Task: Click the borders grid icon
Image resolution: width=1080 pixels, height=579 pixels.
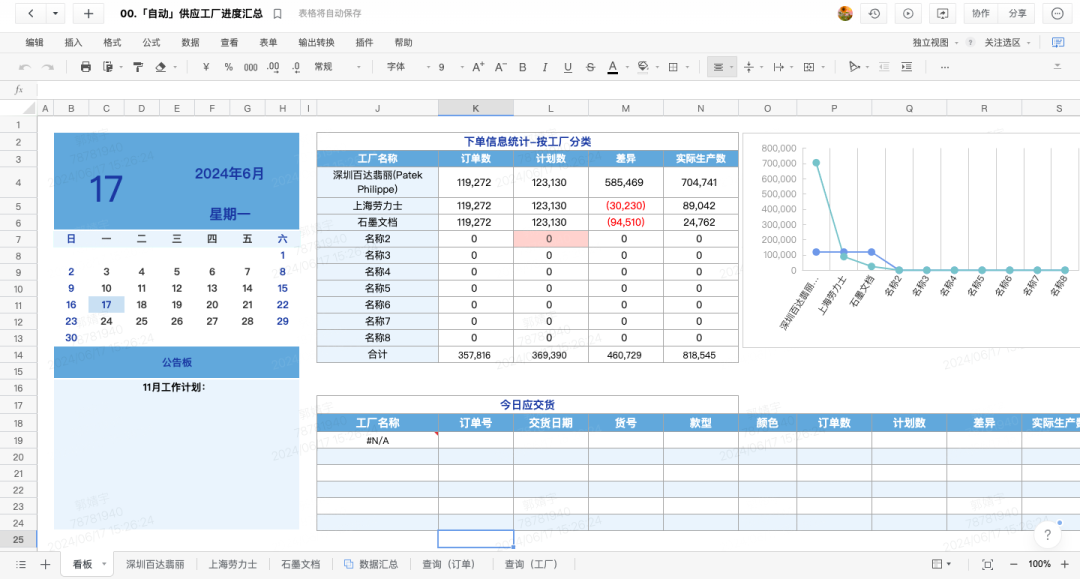Action: [x=674, y=67]
